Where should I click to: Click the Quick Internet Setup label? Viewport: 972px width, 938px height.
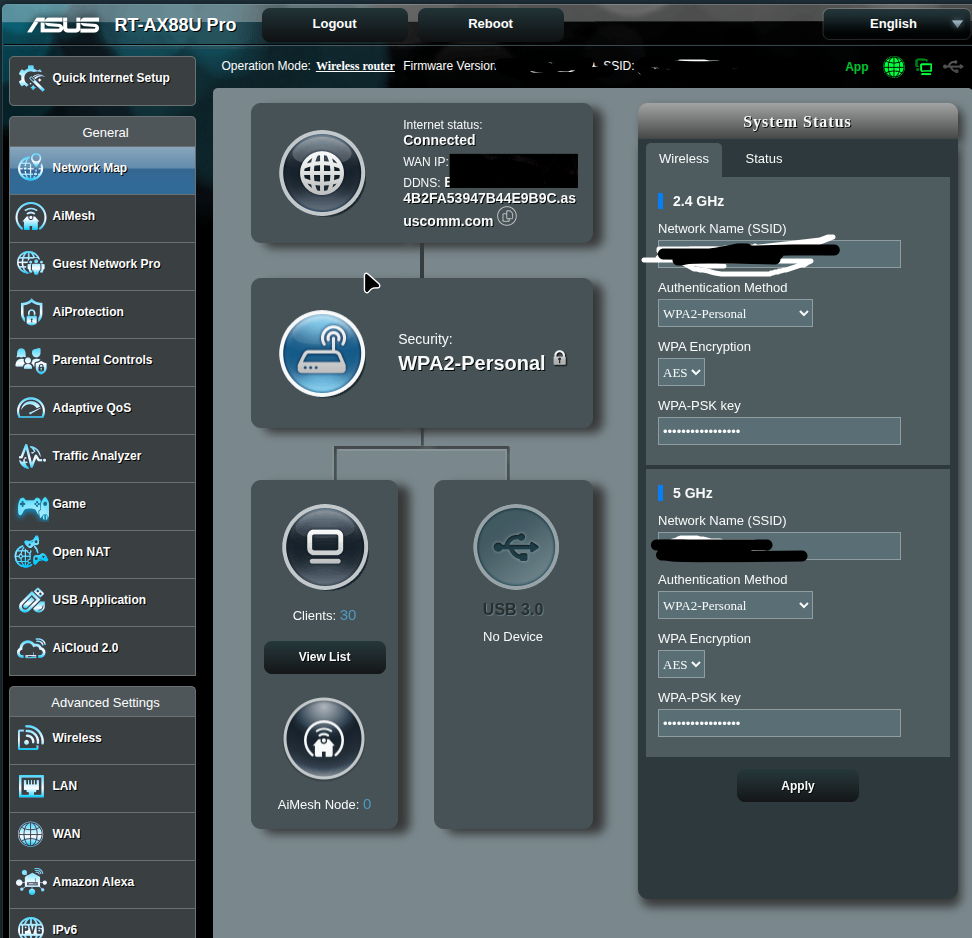(x=111, y=78)
